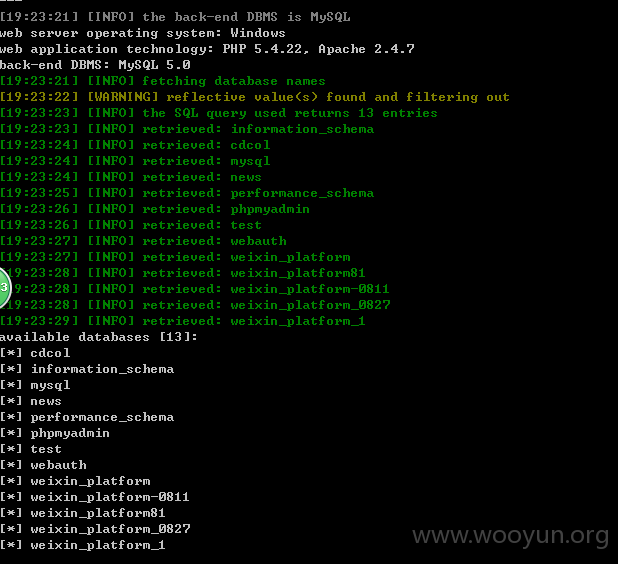Select the yellow WARNING 'reflective value(s) found' line

[x=255, y=97]
